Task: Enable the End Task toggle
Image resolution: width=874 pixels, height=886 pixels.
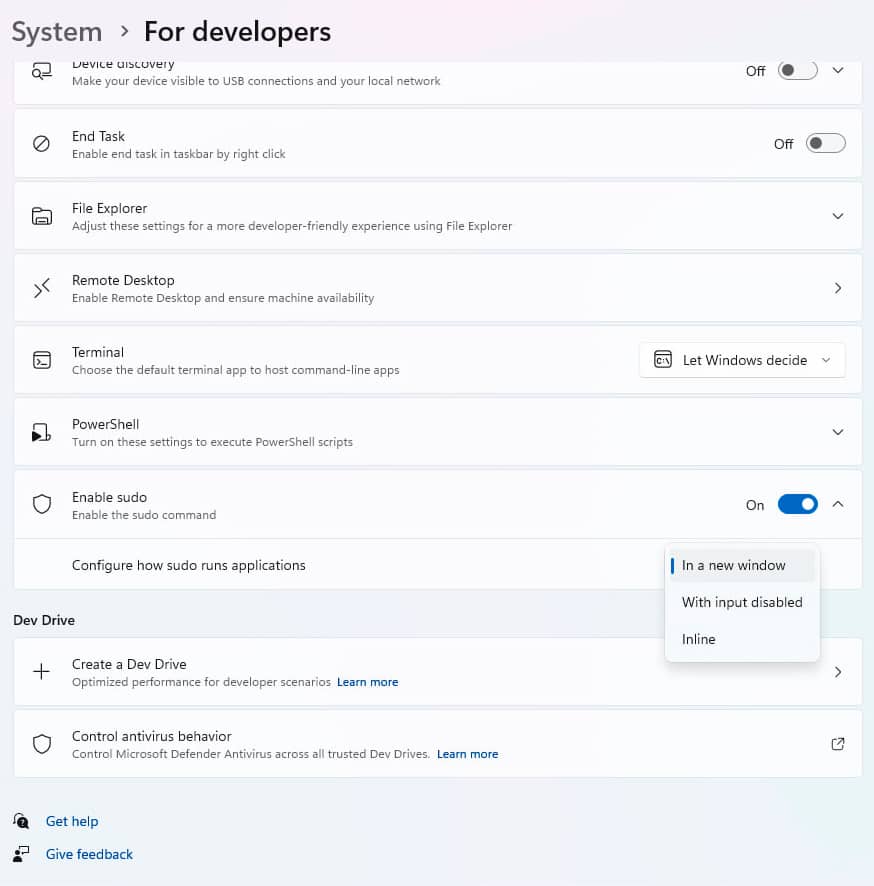Action: pyautogui.click(x=825, y=144)
